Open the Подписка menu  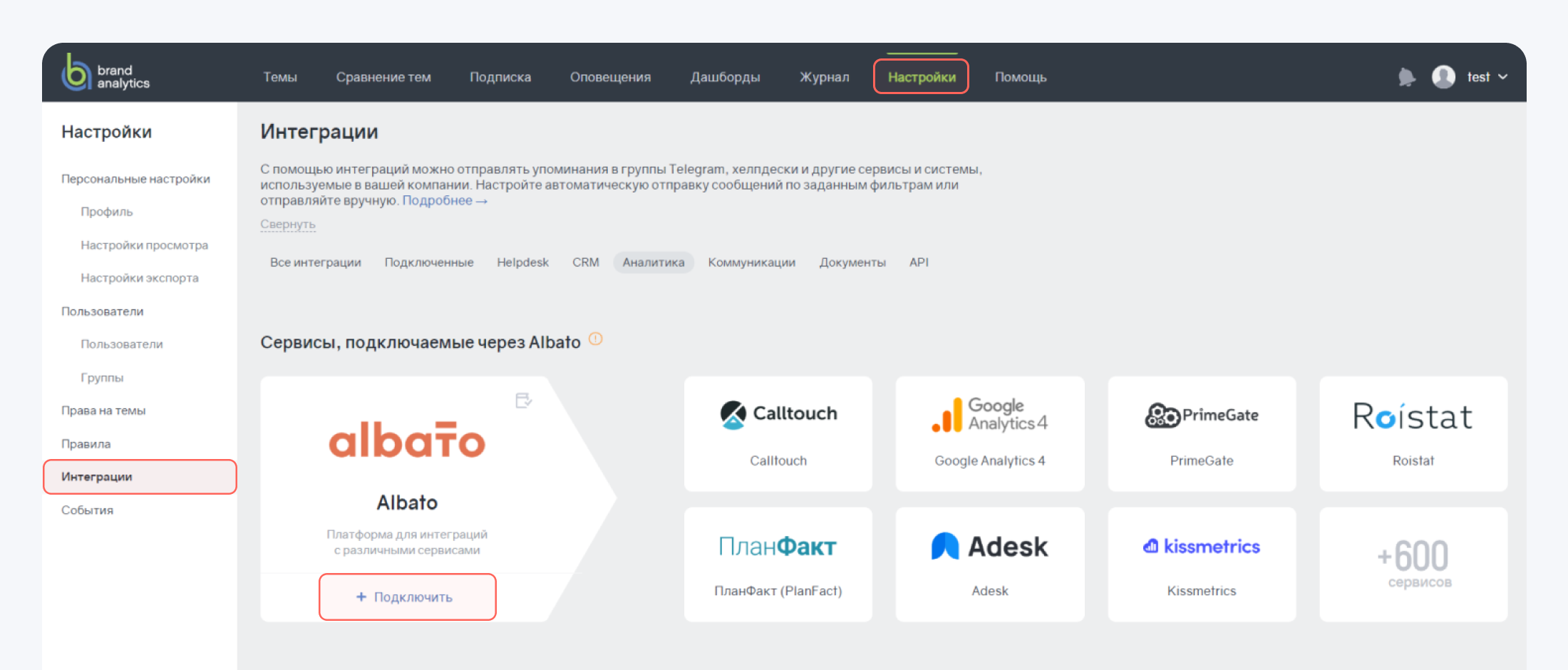point(500,77)
